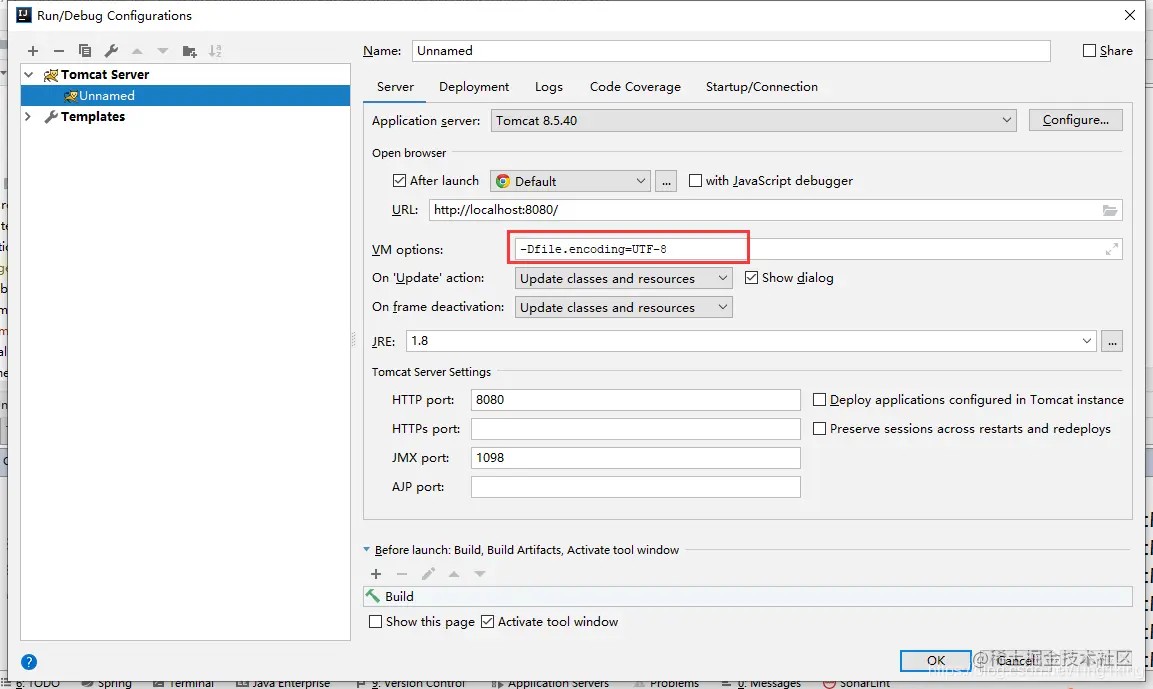The height and width of the screenshot is (689, 1153).
Task: Click the Build hammer icon
Action: coord(374,596)
